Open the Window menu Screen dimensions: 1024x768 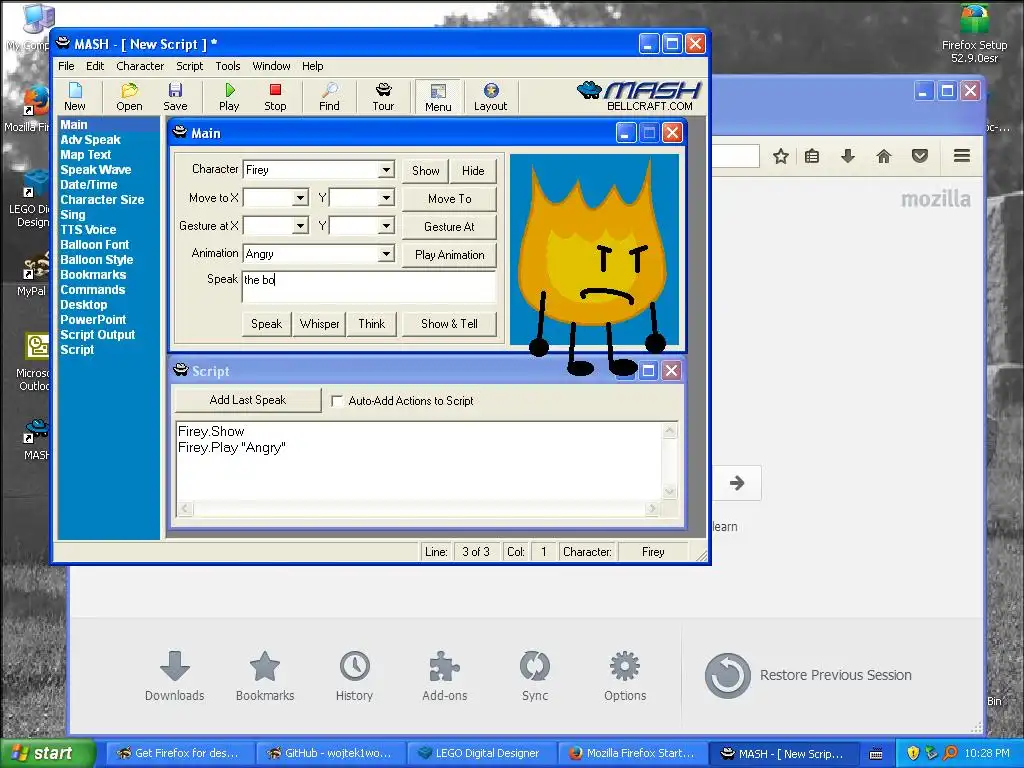[x=271, y=66]
